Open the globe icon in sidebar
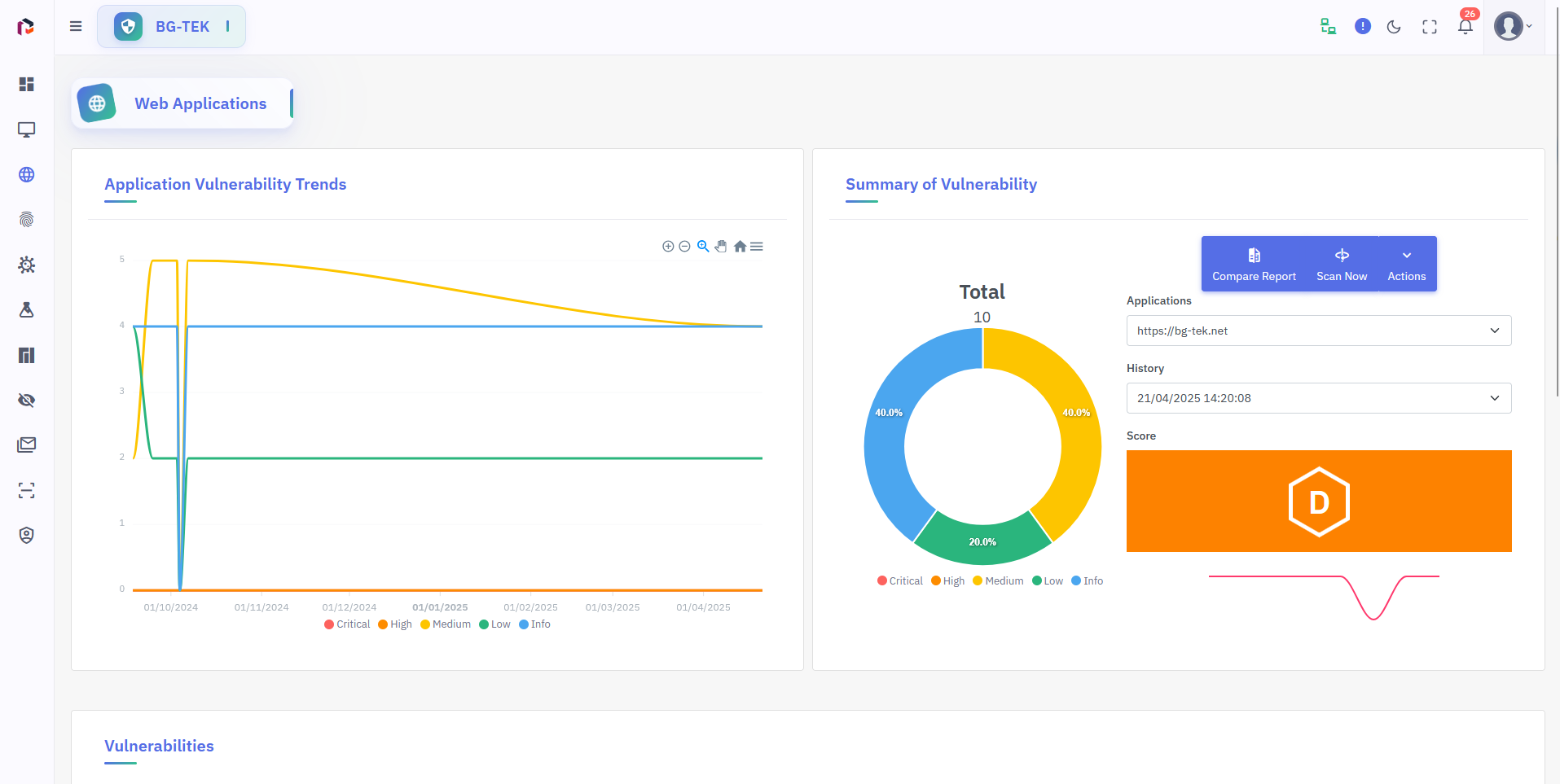Image resolution: width=1560 pixels, height=784 pixels. coord(26,174)
